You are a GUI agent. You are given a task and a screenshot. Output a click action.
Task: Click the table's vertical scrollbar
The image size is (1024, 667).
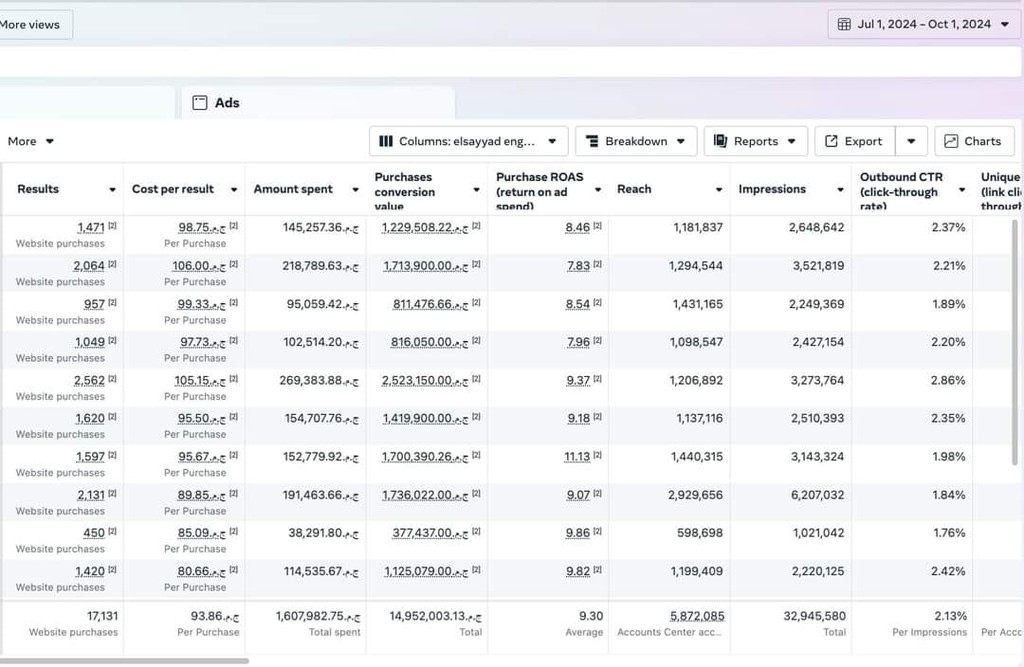click(1015, 342)
